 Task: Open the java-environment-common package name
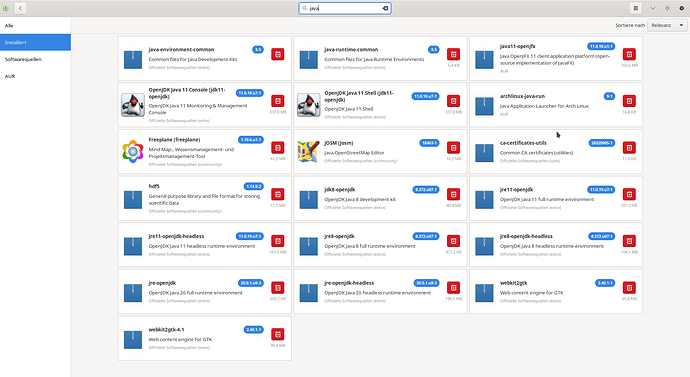pyautogui.click(x=181, y=49)
